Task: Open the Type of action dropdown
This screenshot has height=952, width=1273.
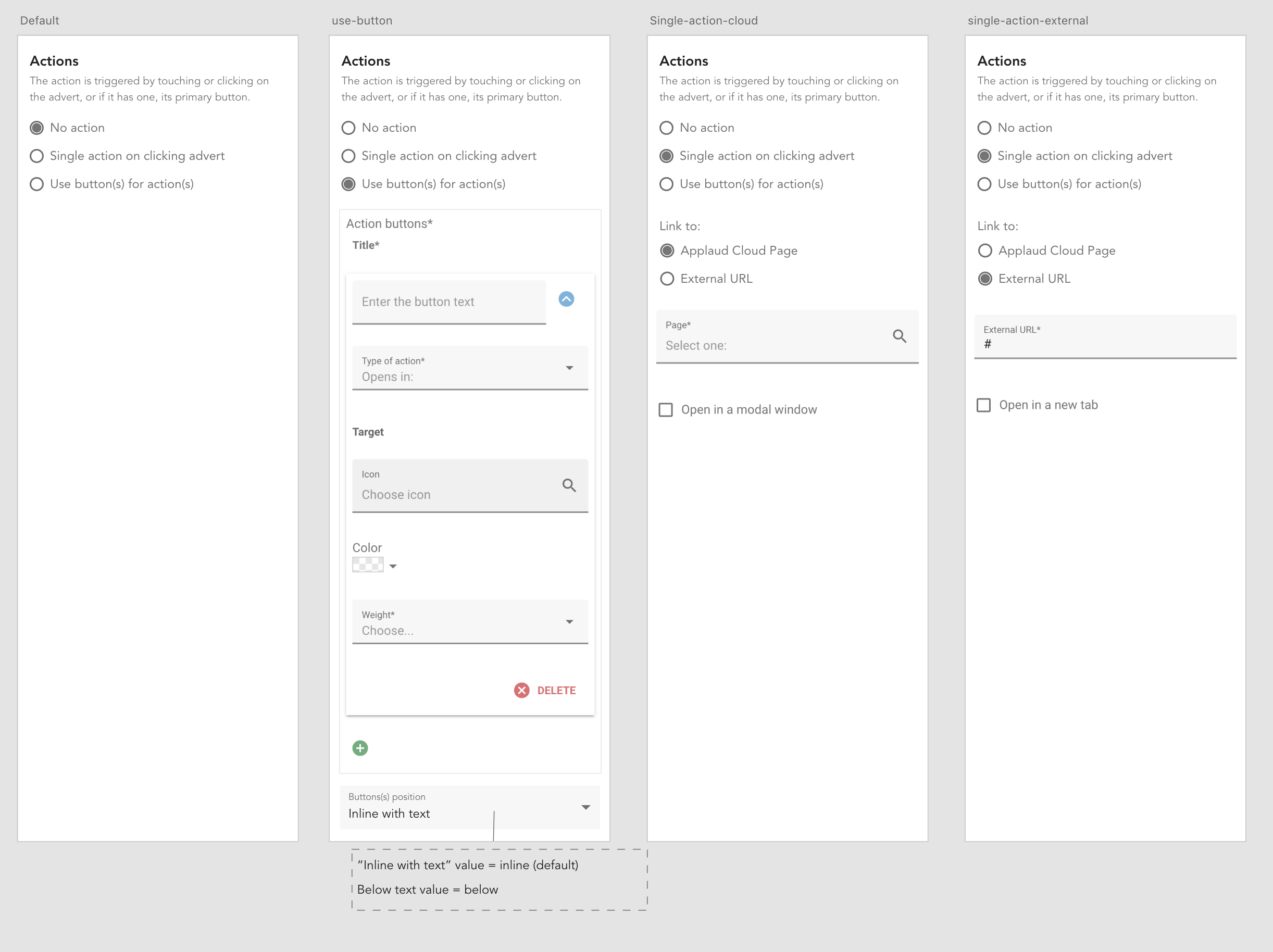Action: pyautogui.click(x=470, y=368)
